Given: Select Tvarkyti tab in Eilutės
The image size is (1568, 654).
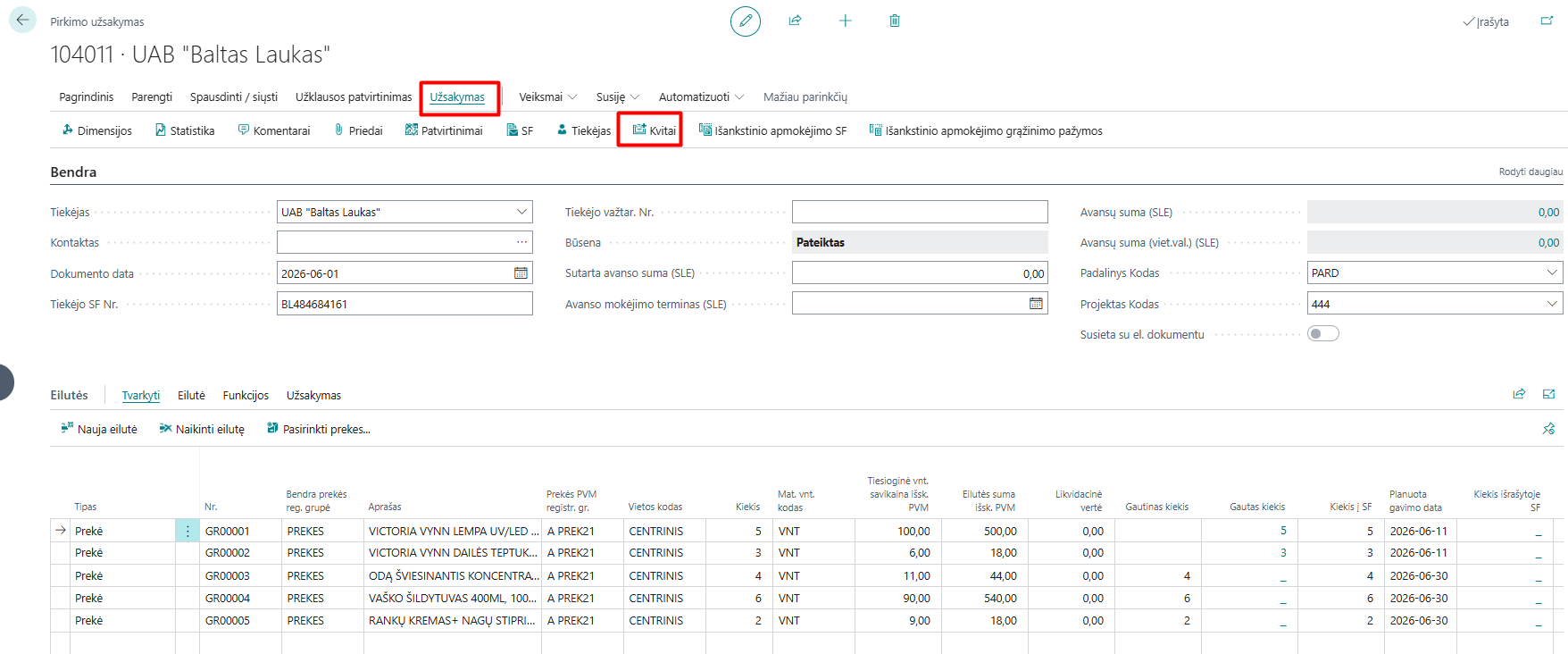Looking at the screenshot, I should pos(141,395).
